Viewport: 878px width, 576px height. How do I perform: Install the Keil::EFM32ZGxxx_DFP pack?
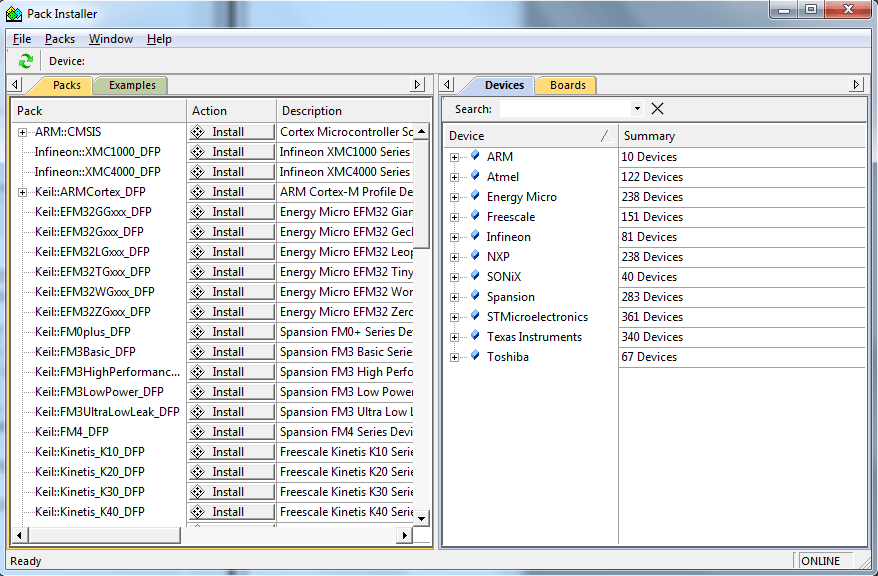coord(231,312)
